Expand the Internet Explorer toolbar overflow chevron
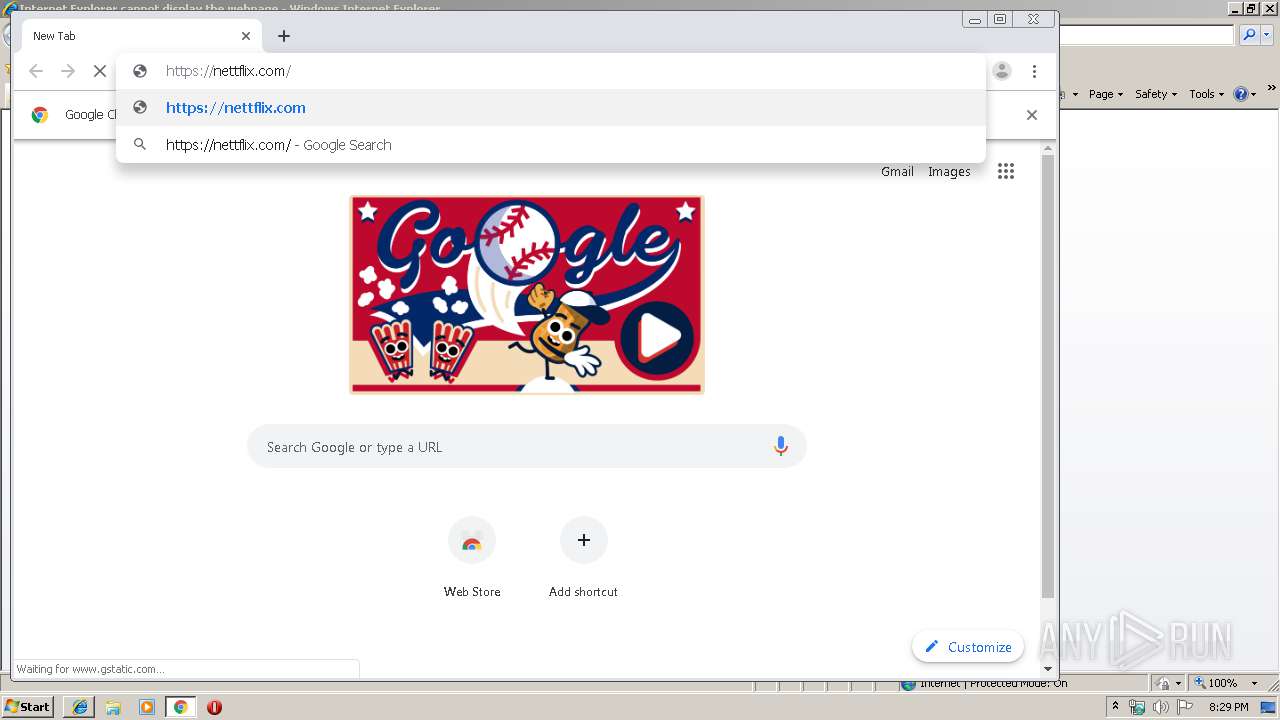The width and height of the screenshot is (1280, 720). point(1271,87)
